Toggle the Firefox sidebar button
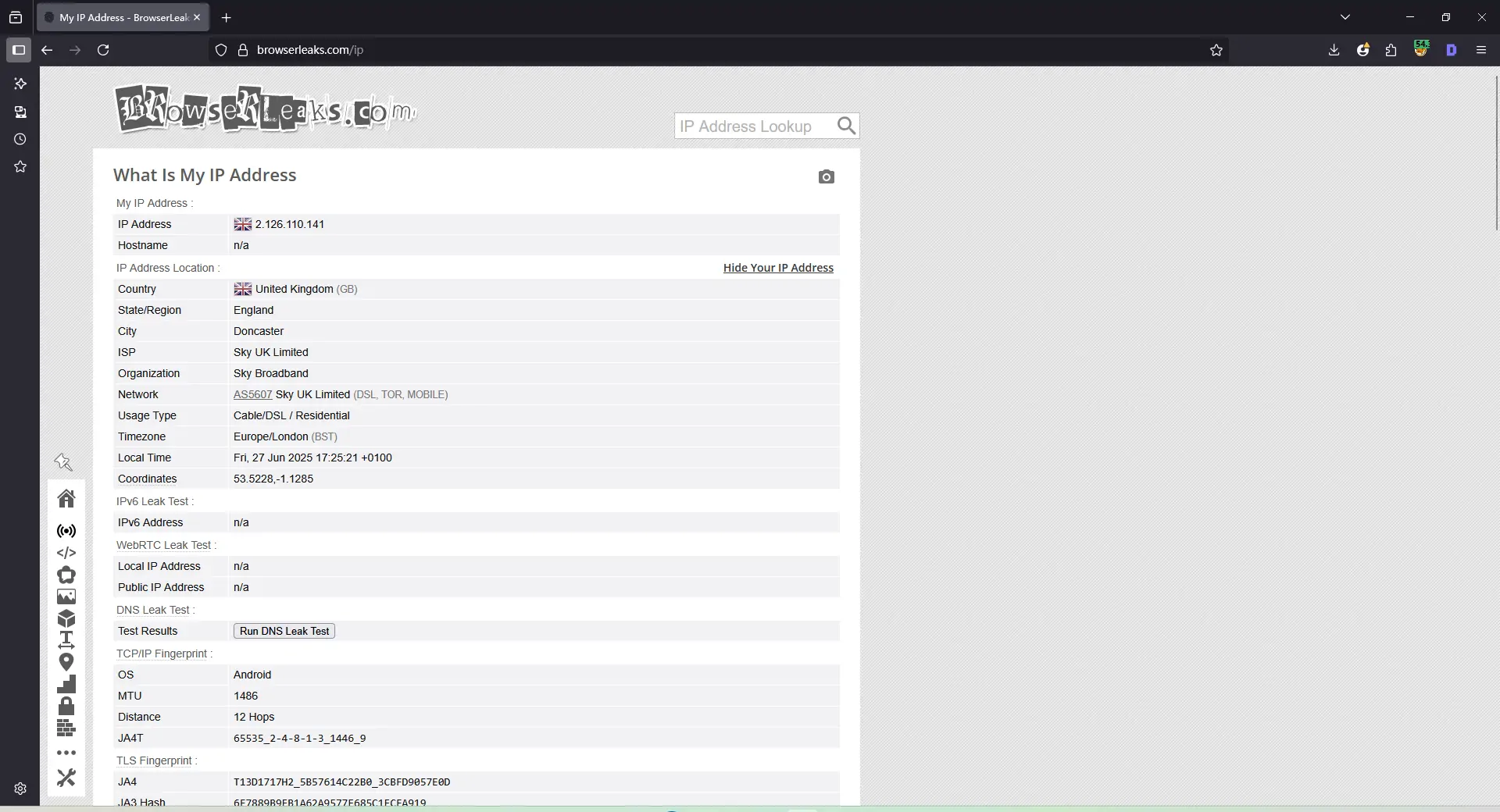 tap(19, 50)
